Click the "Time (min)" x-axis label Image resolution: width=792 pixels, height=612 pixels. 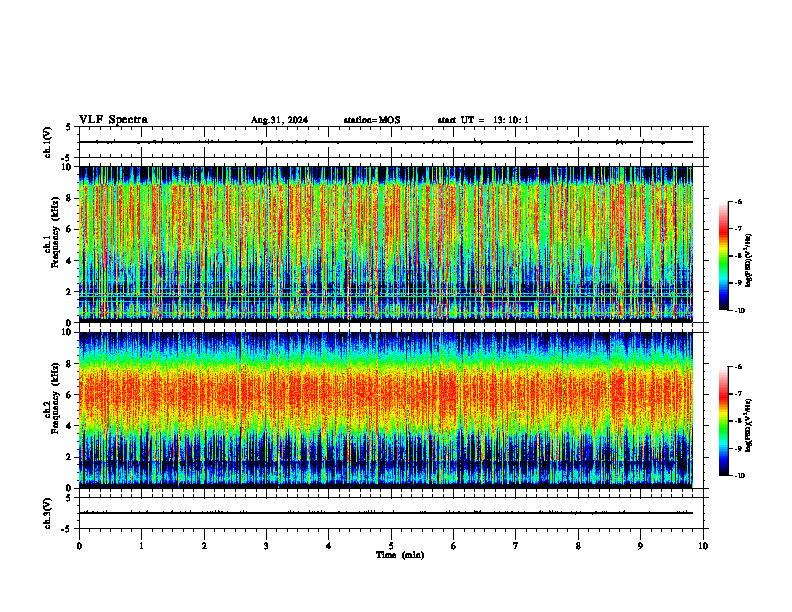[x=400, y=555]
